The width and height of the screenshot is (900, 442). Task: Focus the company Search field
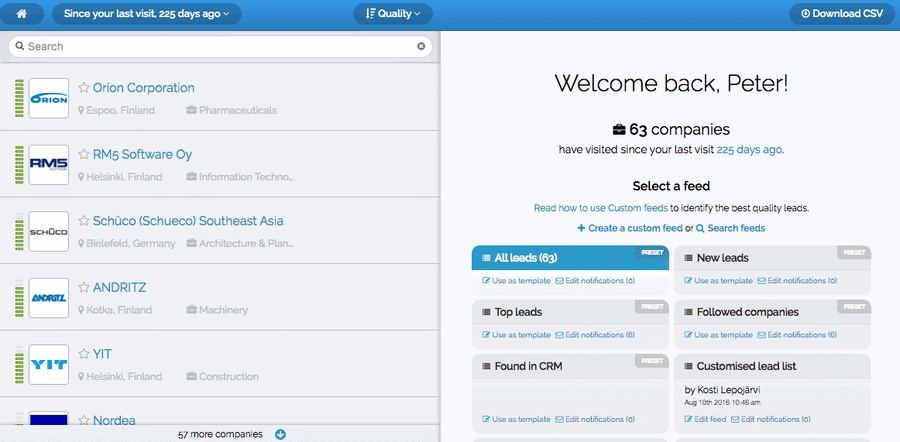coord(220,46)
